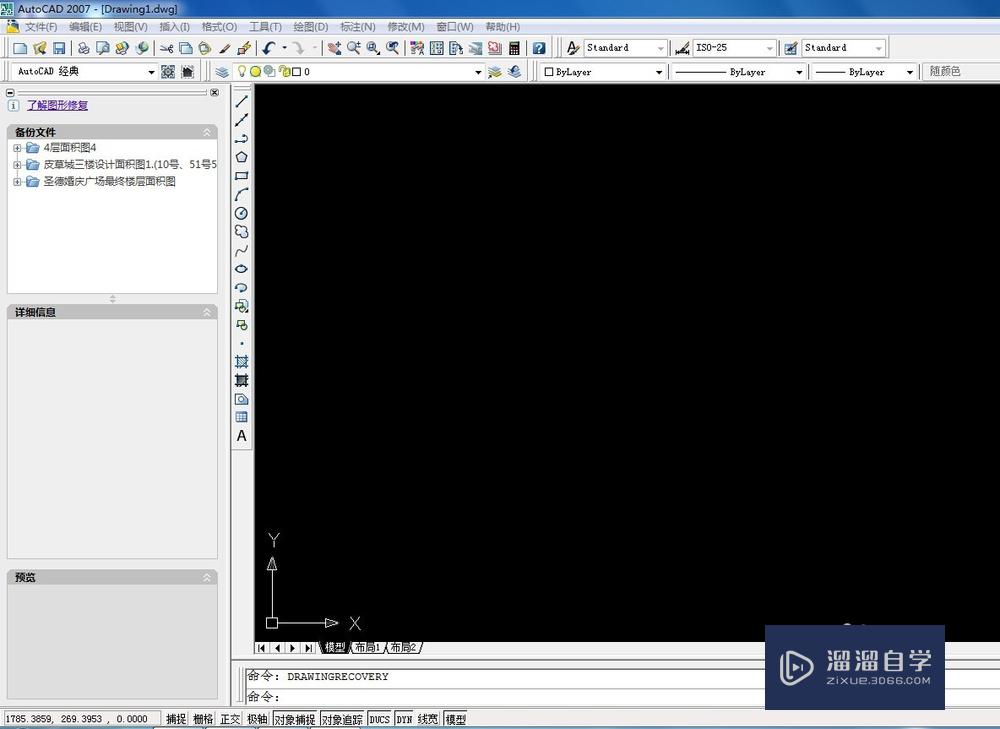Click the 模型 button in status bar
This screenshot has width=1000, height=729.
(x=455, y=719)
